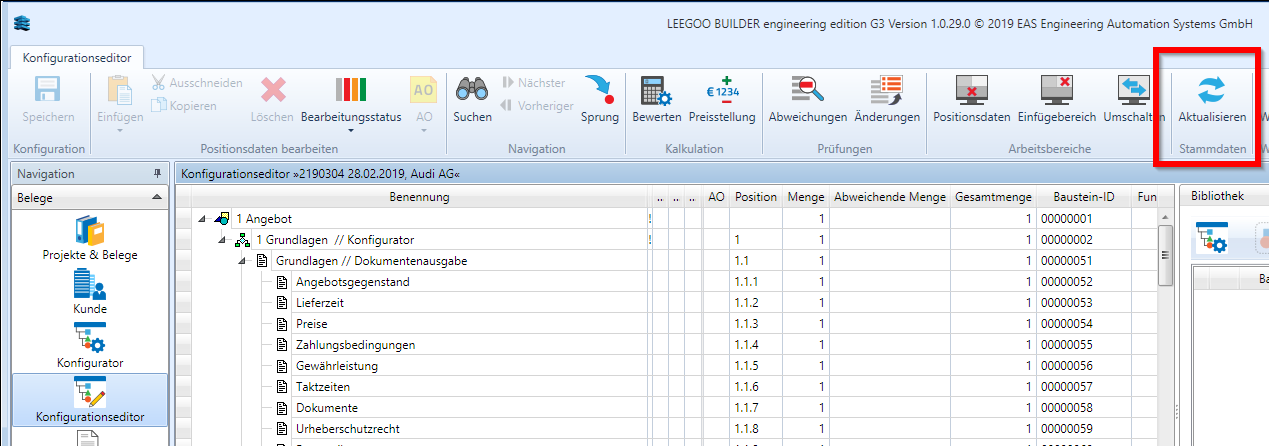Collapse the 1 Angebot tree node
The height and width of the screenshot is (446, 1269).
pos(204,218)
